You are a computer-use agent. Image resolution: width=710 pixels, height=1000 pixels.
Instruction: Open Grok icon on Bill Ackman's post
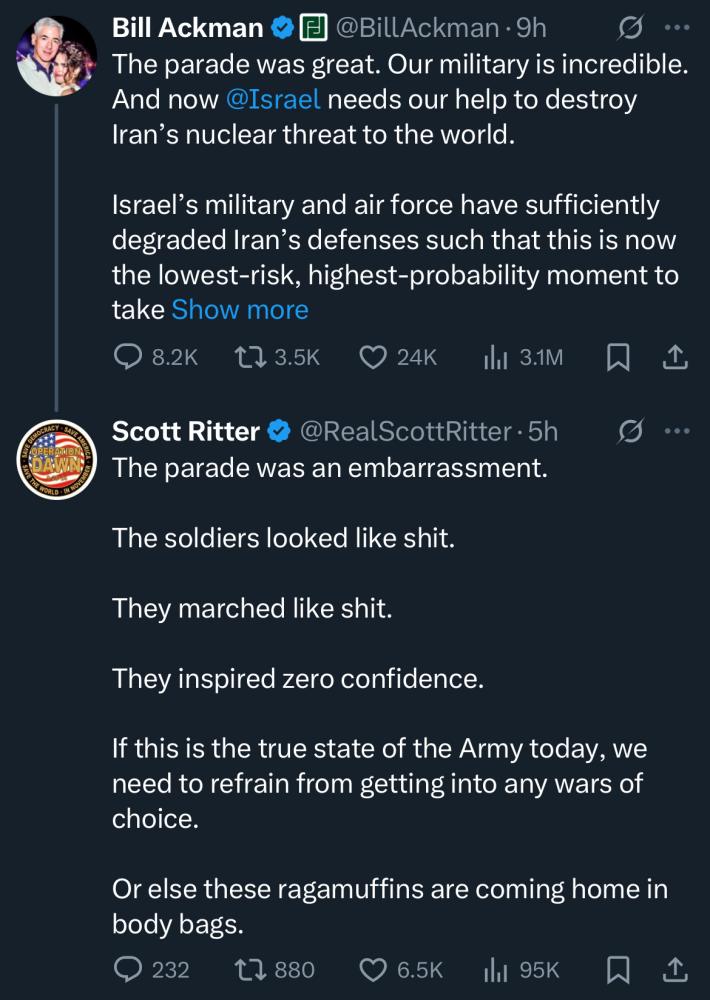pyautogui.click(x=631, y=28)
